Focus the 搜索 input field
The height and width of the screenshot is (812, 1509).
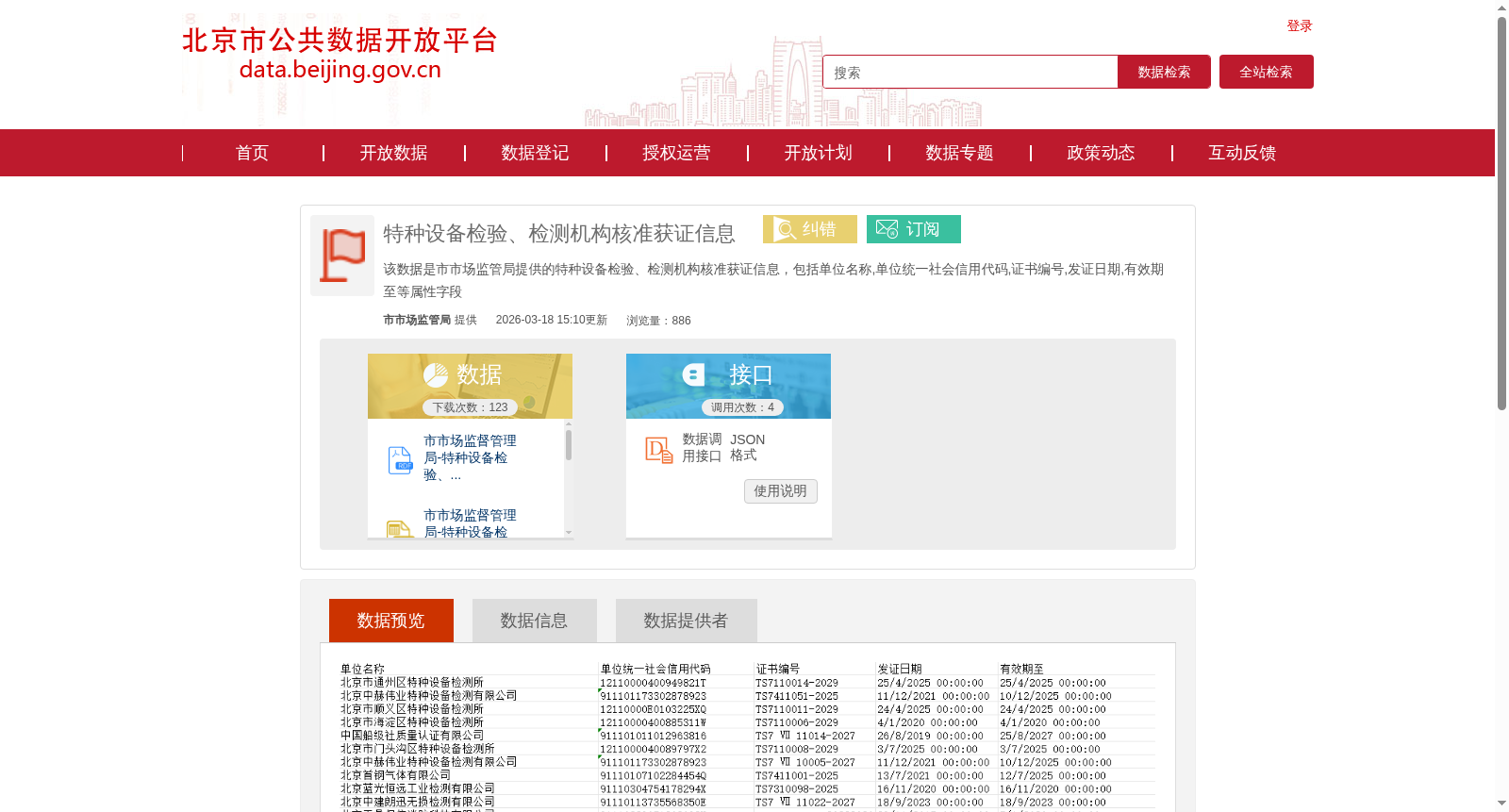coord(970,72)
